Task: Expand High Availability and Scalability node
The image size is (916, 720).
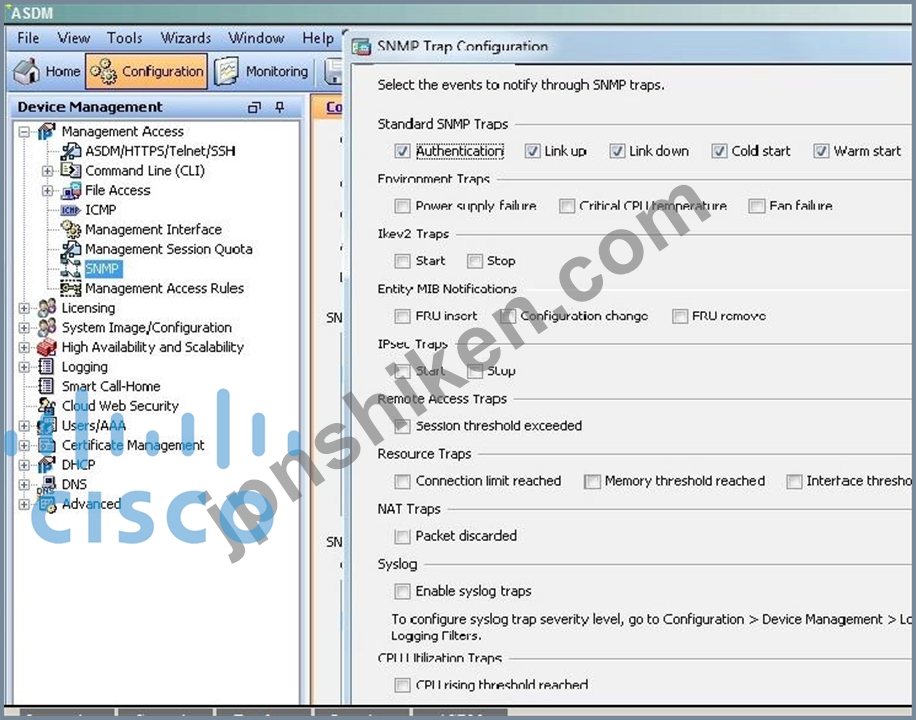Action: point(24,347)
